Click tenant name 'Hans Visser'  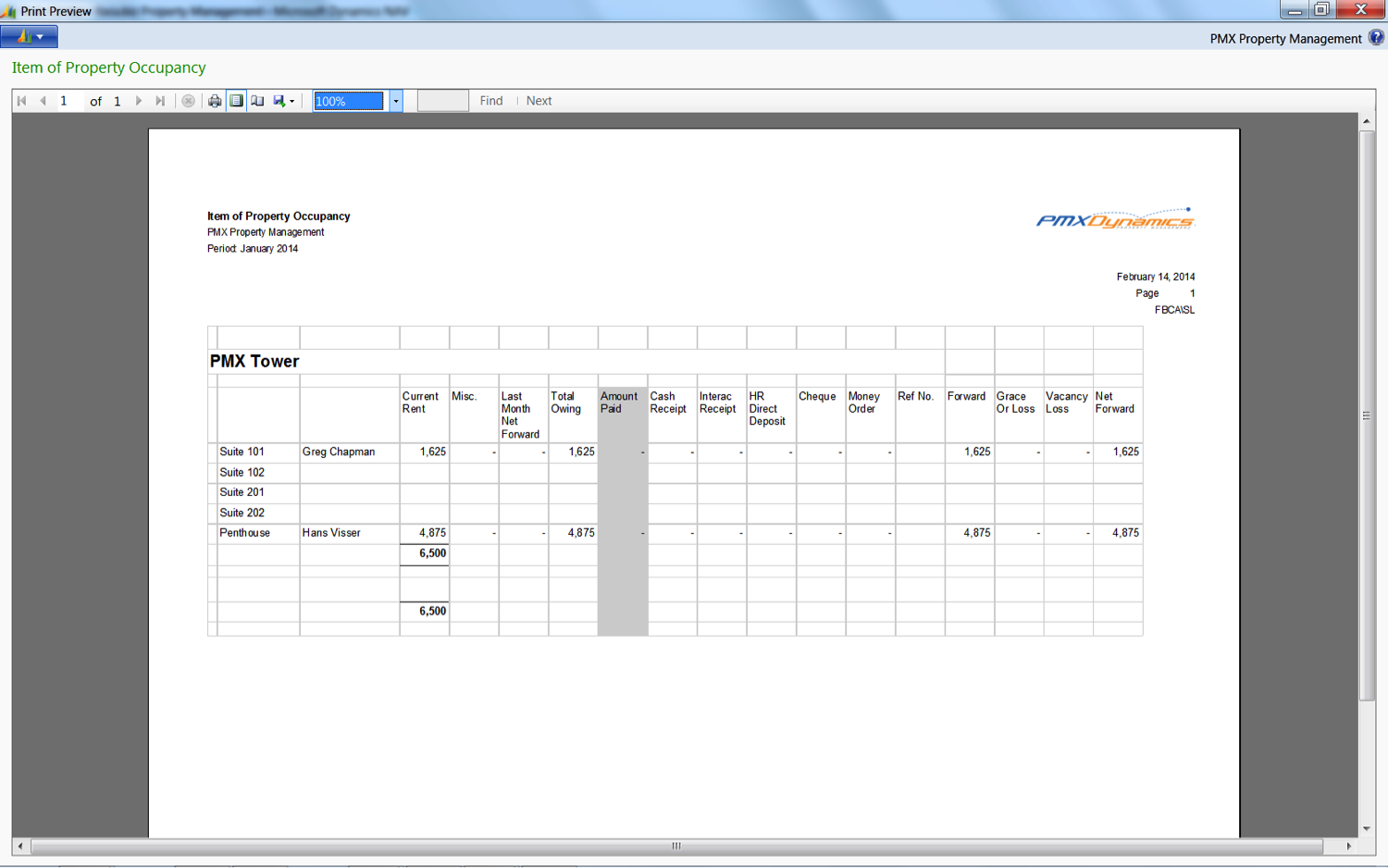(331, 534)
